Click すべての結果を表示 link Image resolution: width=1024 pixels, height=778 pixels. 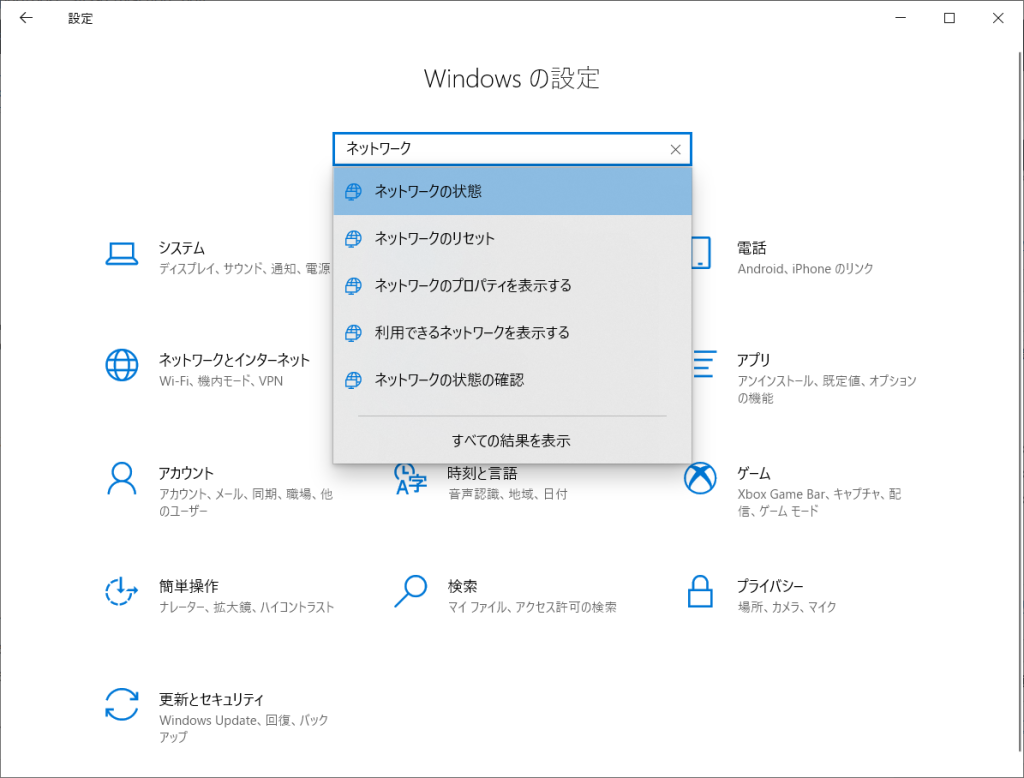tap(511, 441)
